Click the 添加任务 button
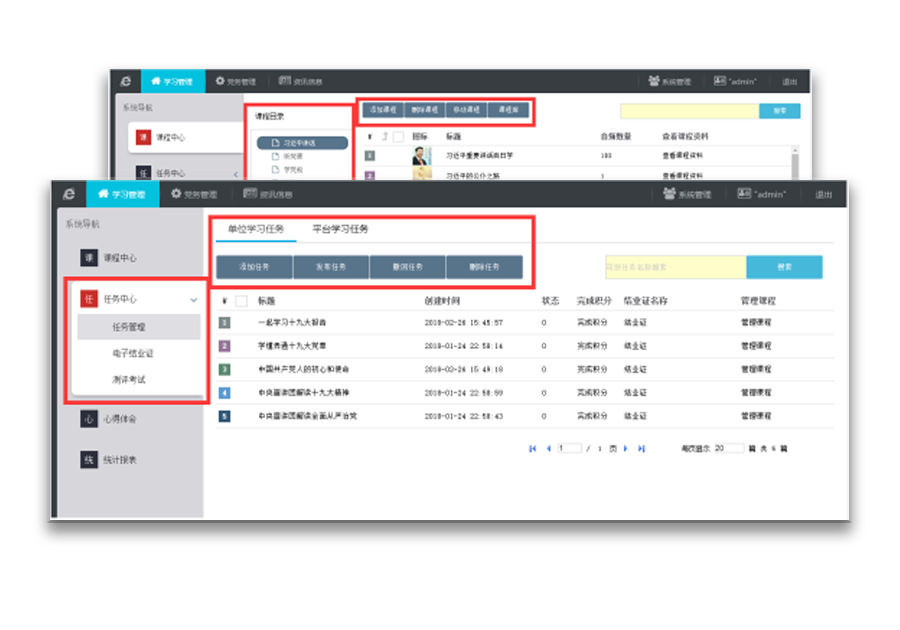 click(254, 267)
